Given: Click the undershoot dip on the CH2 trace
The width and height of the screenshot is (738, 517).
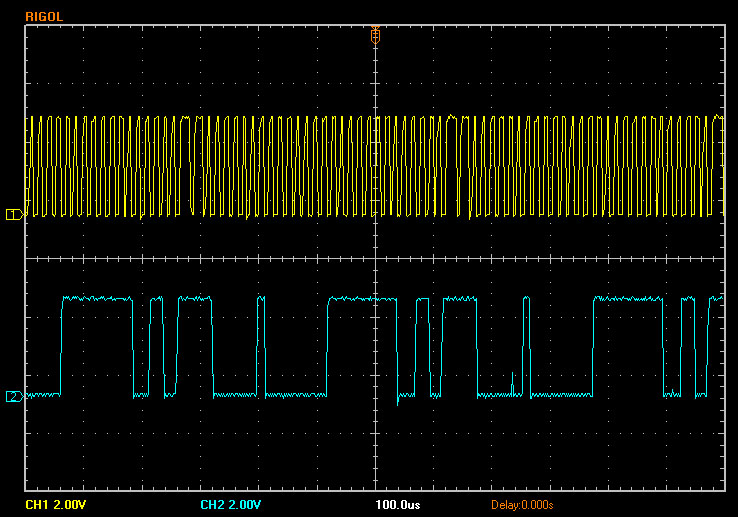Looking at the screenshot, I should click(398, 401).
